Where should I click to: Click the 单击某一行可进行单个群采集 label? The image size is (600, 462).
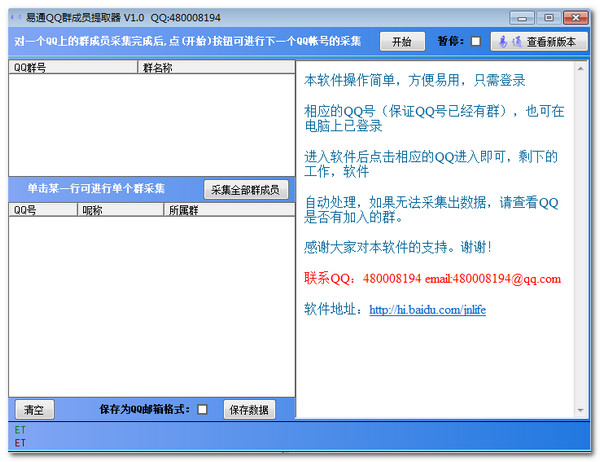(x=96, y=188)
